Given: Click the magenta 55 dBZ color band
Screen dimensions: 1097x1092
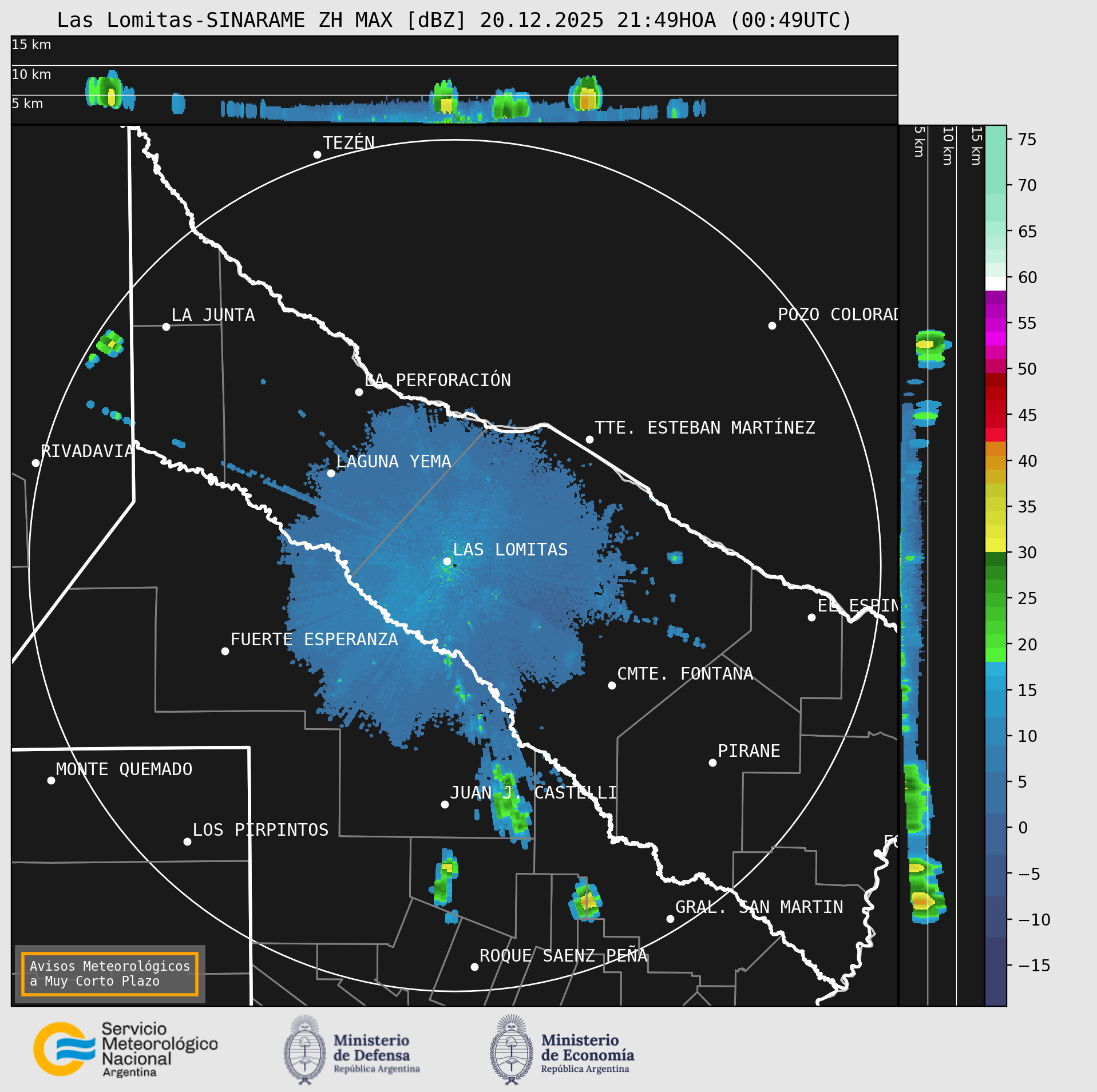Looking at the screenshot, I should pyautogui.click(x=996, y=325).
